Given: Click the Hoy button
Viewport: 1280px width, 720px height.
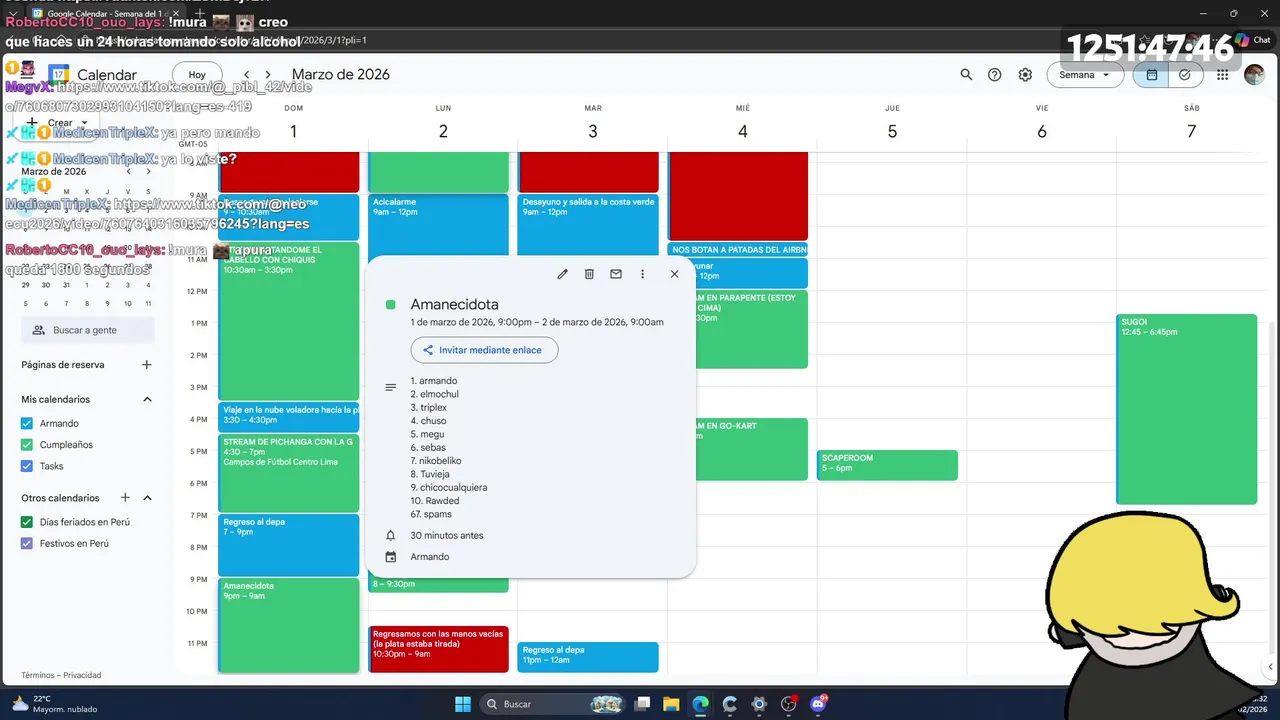Looking at the screenshot, I should pyautogui.click(x=197, y=75).
